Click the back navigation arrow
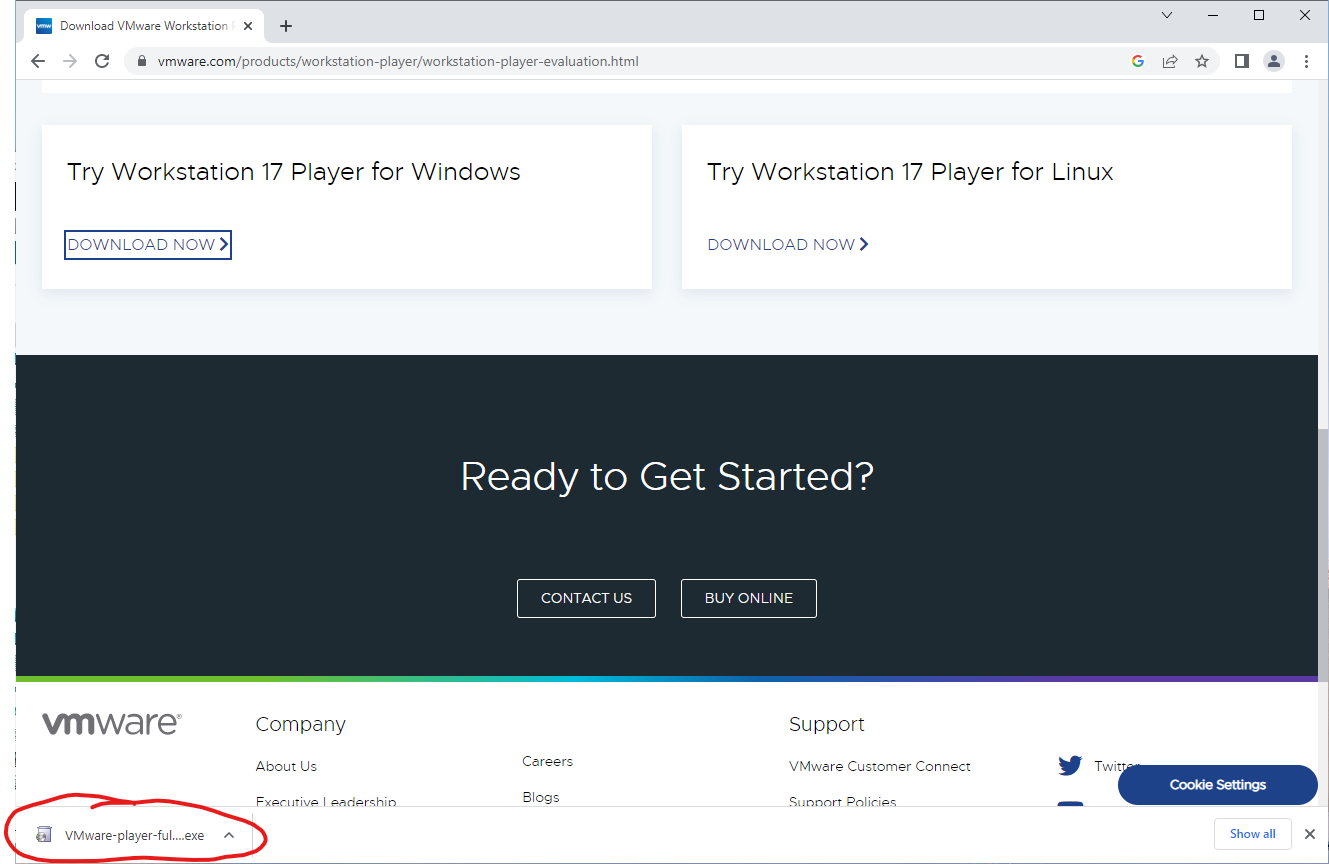 pos(37,61)
